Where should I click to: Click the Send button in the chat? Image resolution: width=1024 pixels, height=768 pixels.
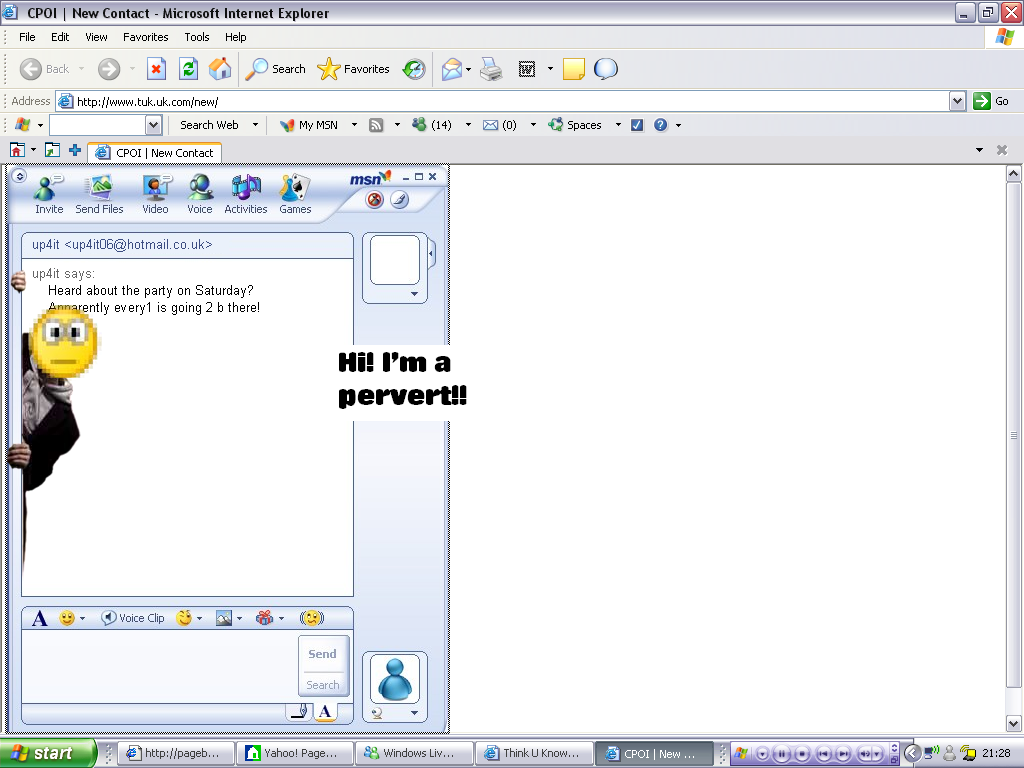pos(323,654)
